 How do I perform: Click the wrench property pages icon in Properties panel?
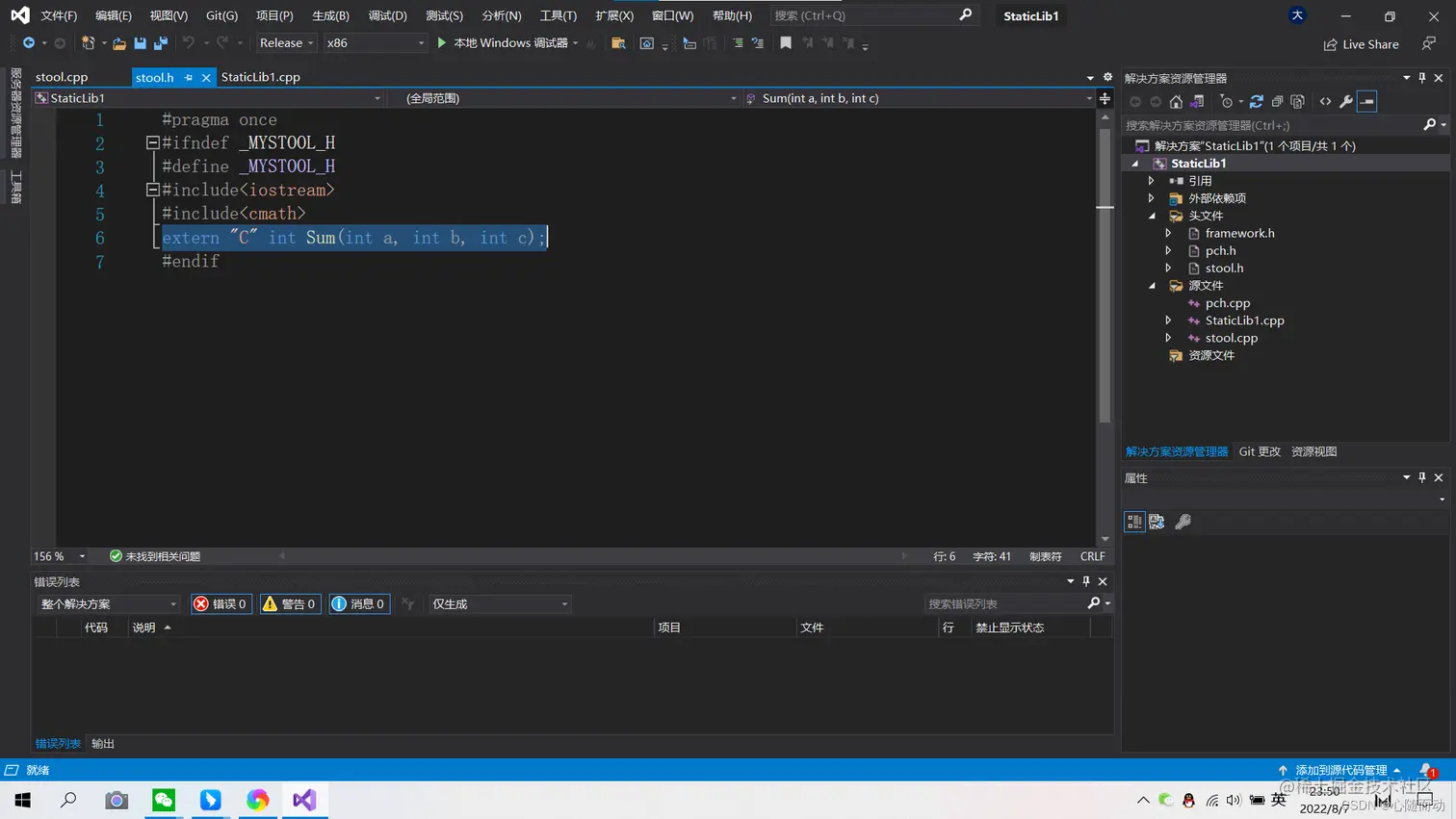coord(1183,522)
